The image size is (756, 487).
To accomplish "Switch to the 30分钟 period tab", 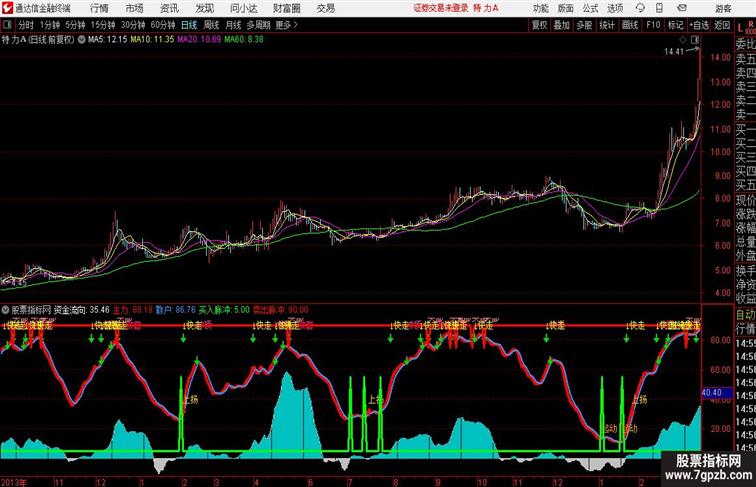I will click(x=133, y=25).
